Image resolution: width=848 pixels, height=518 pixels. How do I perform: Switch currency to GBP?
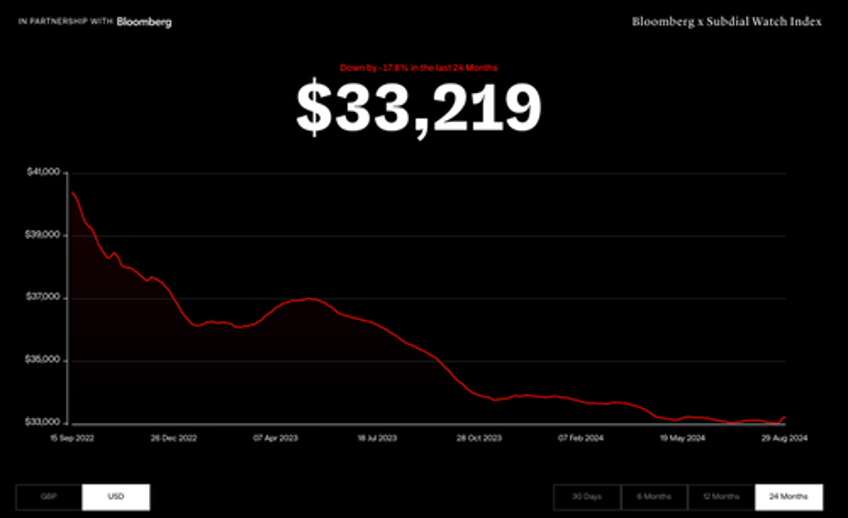pos(49,497)
